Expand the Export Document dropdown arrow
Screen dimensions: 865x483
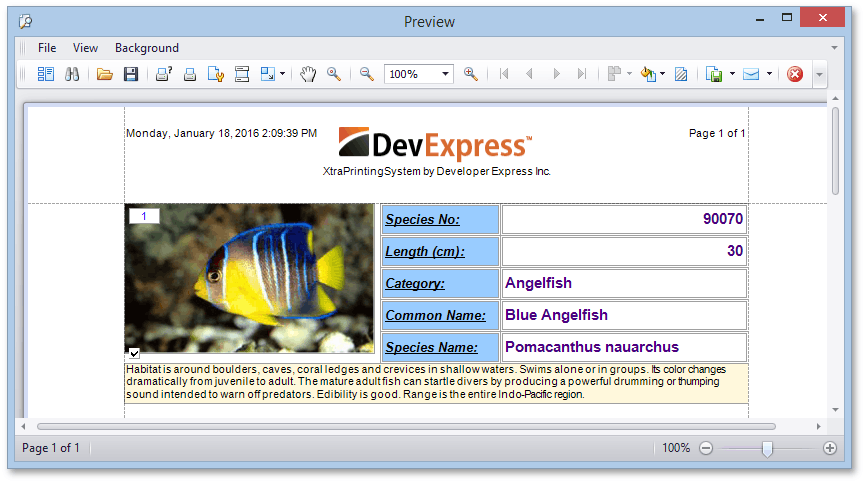[x=732, y=74]
